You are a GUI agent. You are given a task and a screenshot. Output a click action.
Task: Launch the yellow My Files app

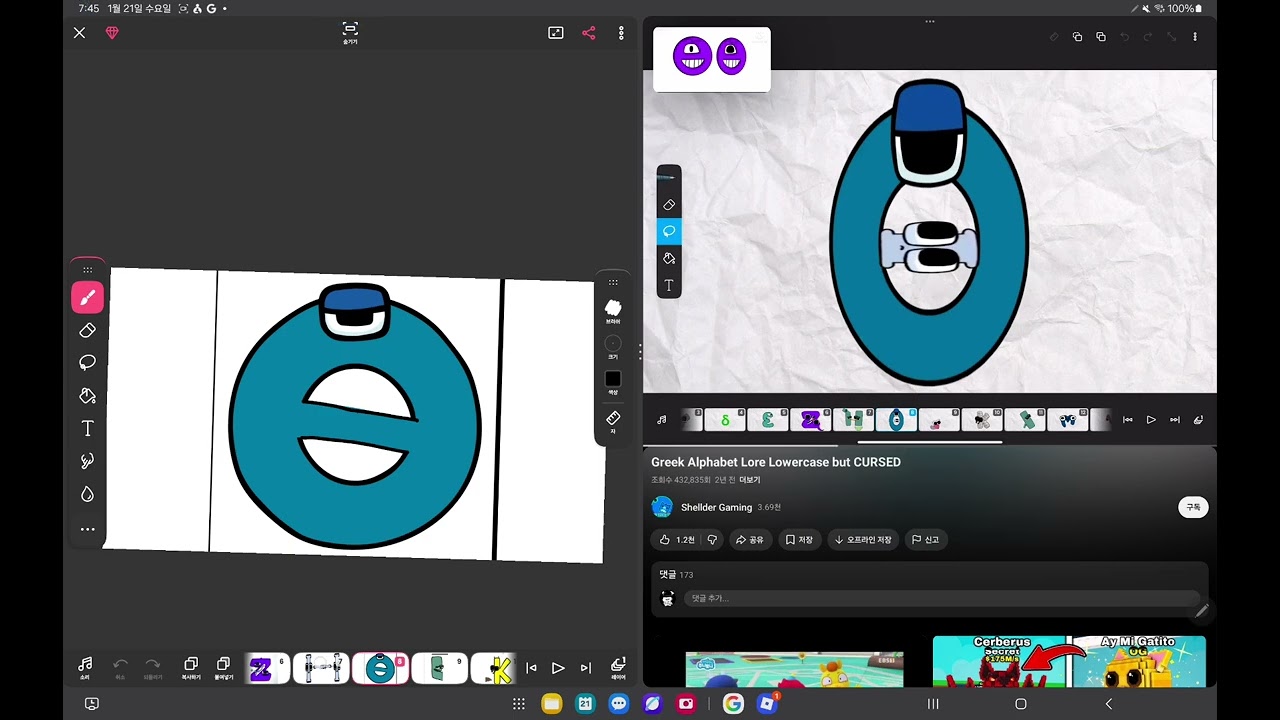point(551,704)
